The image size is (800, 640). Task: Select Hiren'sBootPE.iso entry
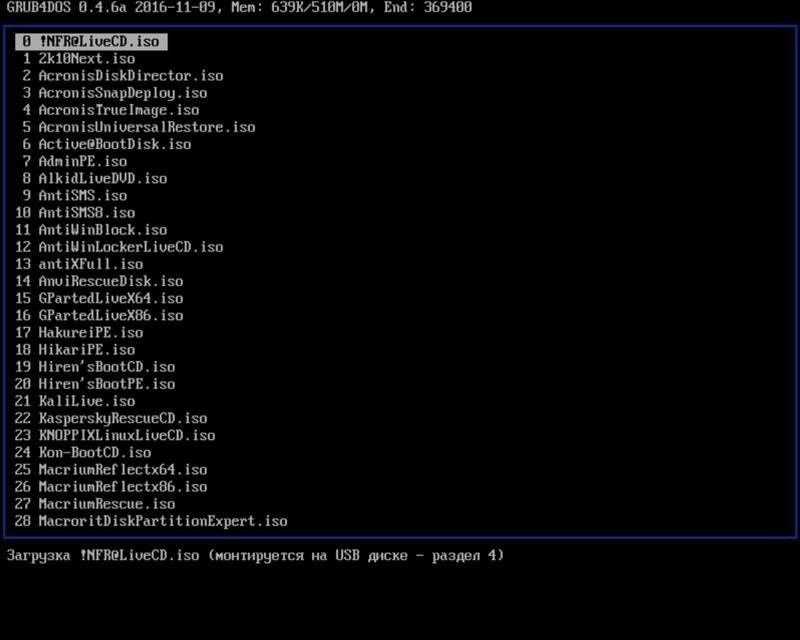95,384
